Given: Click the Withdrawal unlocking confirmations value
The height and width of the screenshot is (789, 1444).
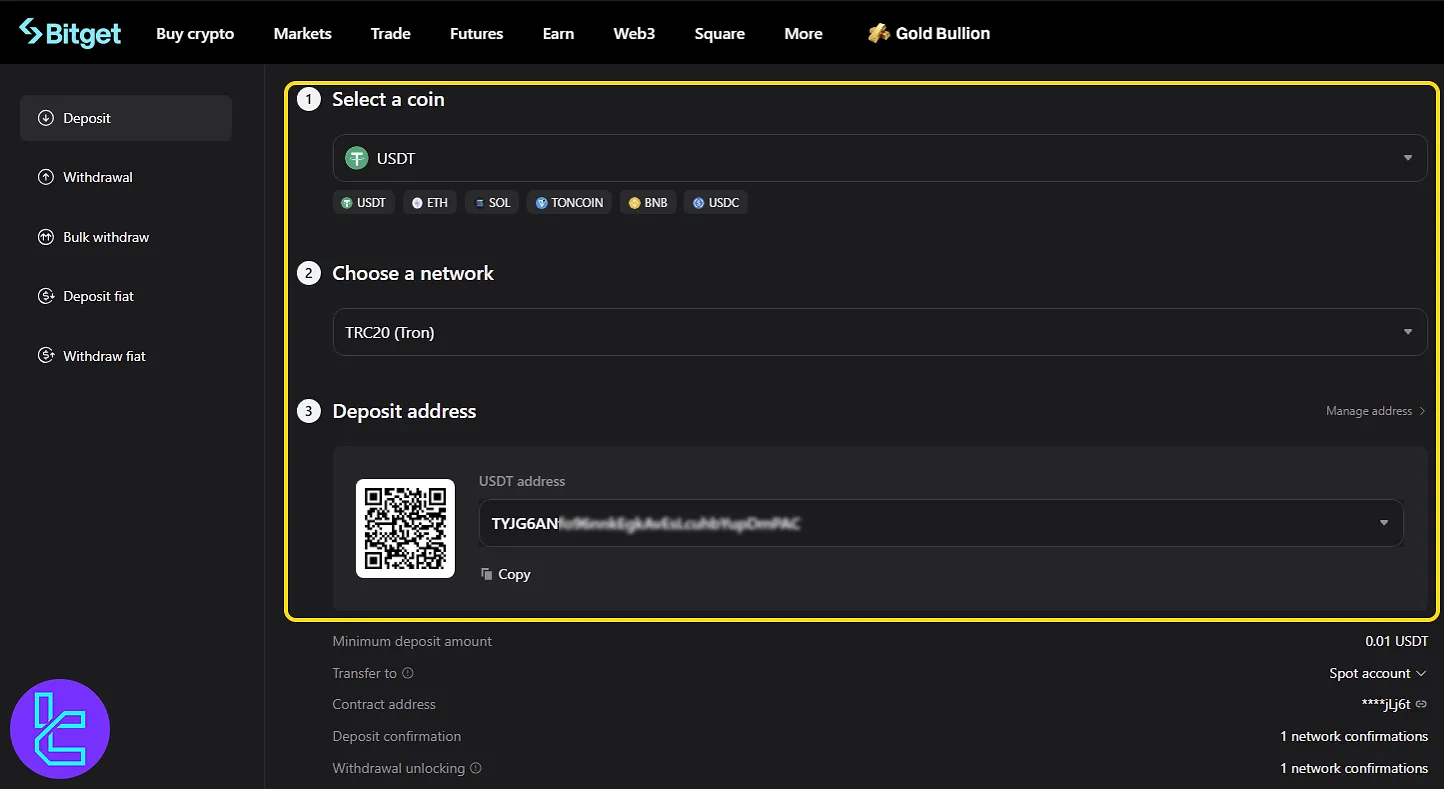Looking at the screenshot, I should pyautogui.click(x=1354, y=768).
